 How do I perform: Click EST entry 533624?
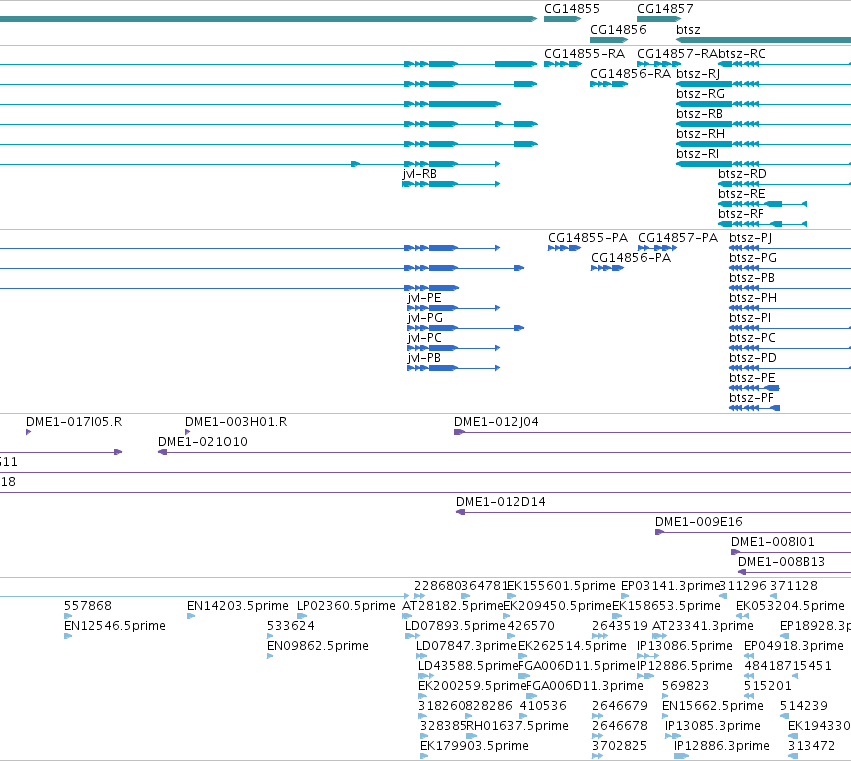click(x=290, y=626)
